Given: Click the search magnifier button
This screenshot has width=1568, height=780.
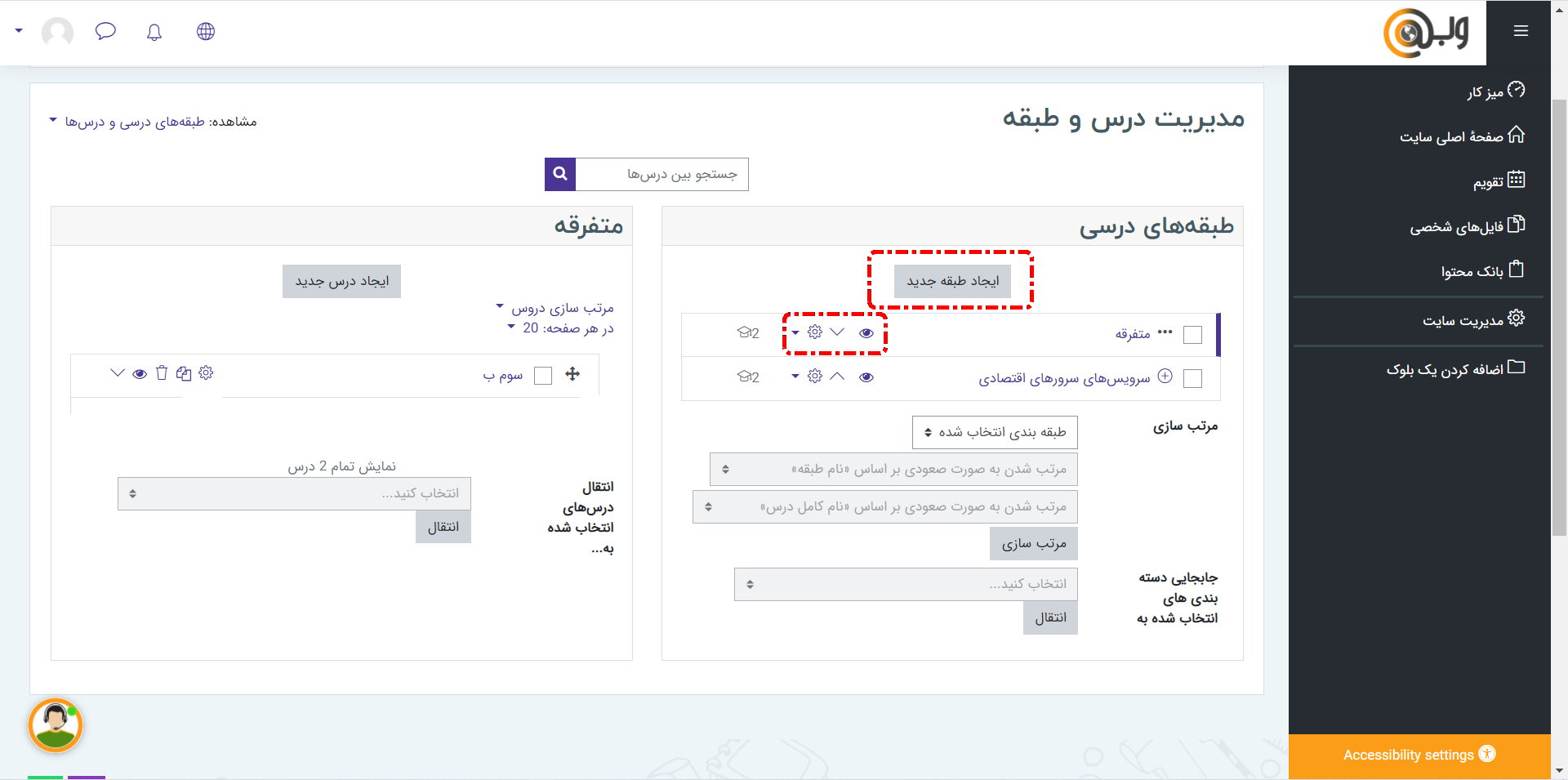Looking at the screenshot, I should coord(560,174).
